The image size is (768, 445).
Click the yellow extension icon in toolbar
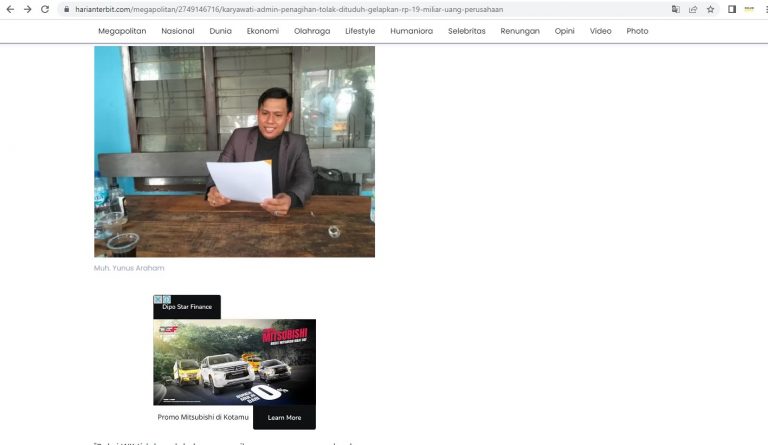click(749, 9)
